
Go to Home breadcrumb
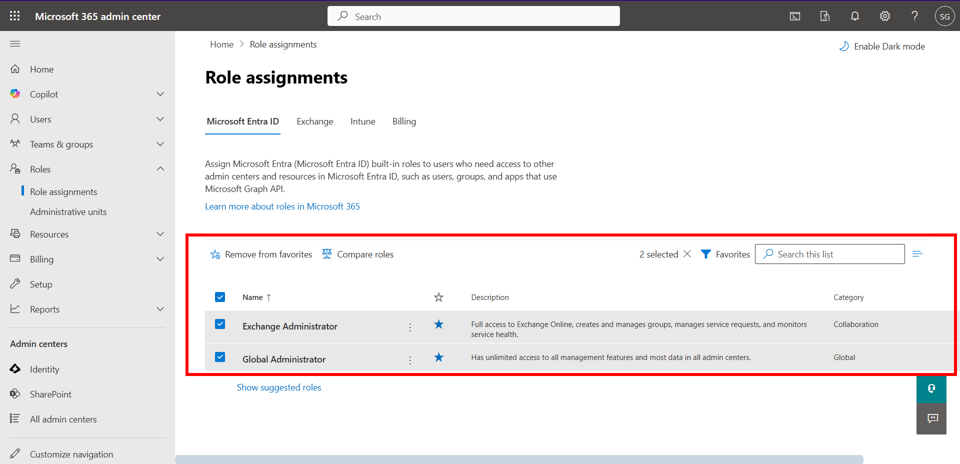tap(222, 45)
